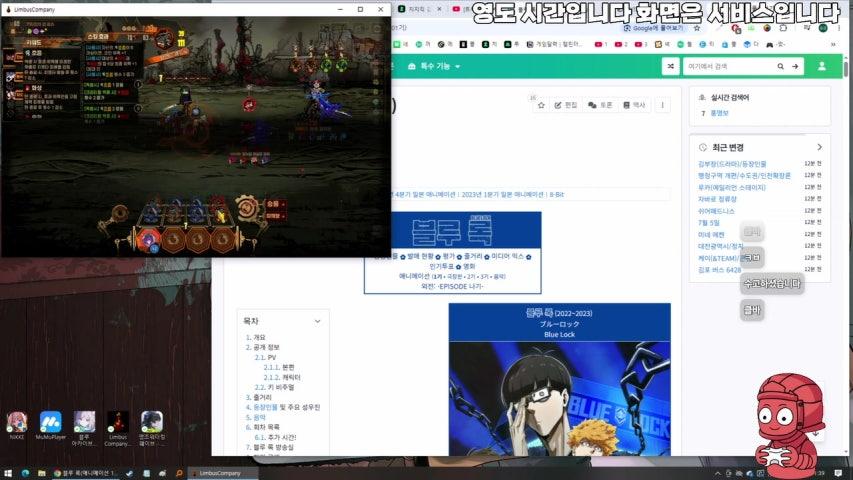Viewport: 853px width, 480px height.
Task: Click the 인기투표 link in Blue Lock box
Action: pos(441,267)
